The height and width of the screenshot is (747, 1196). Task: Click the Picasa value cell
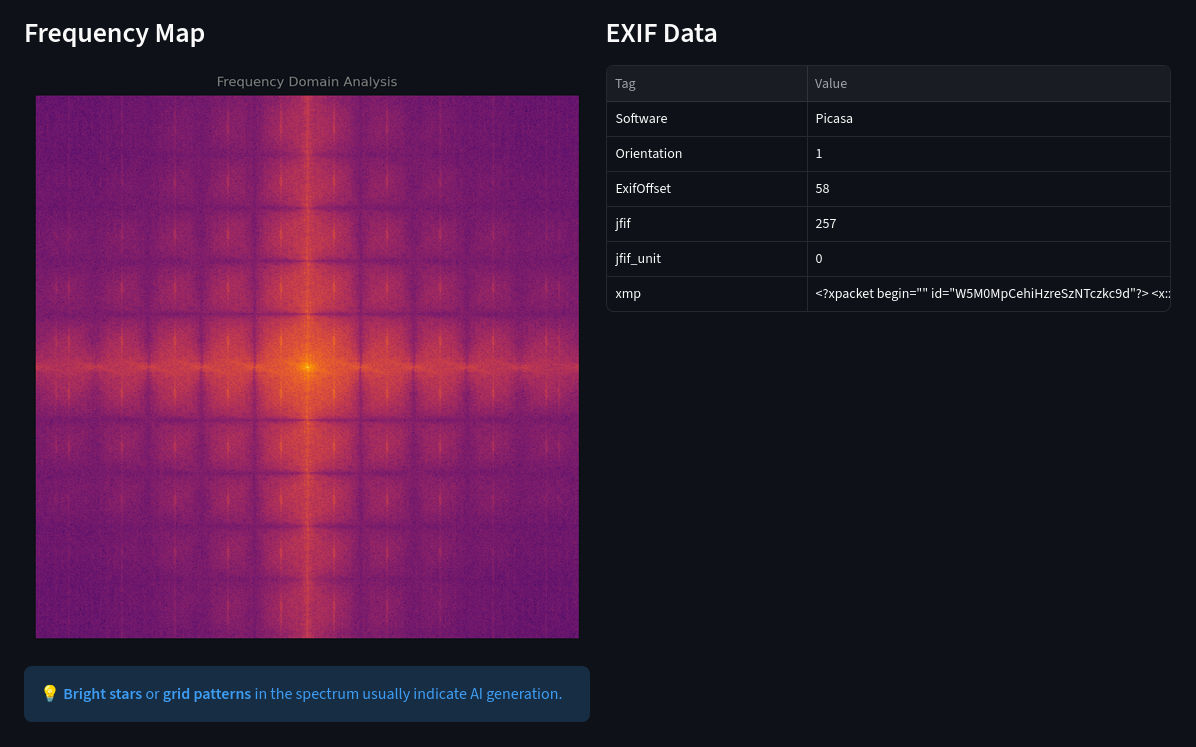[x=834, y=118]
